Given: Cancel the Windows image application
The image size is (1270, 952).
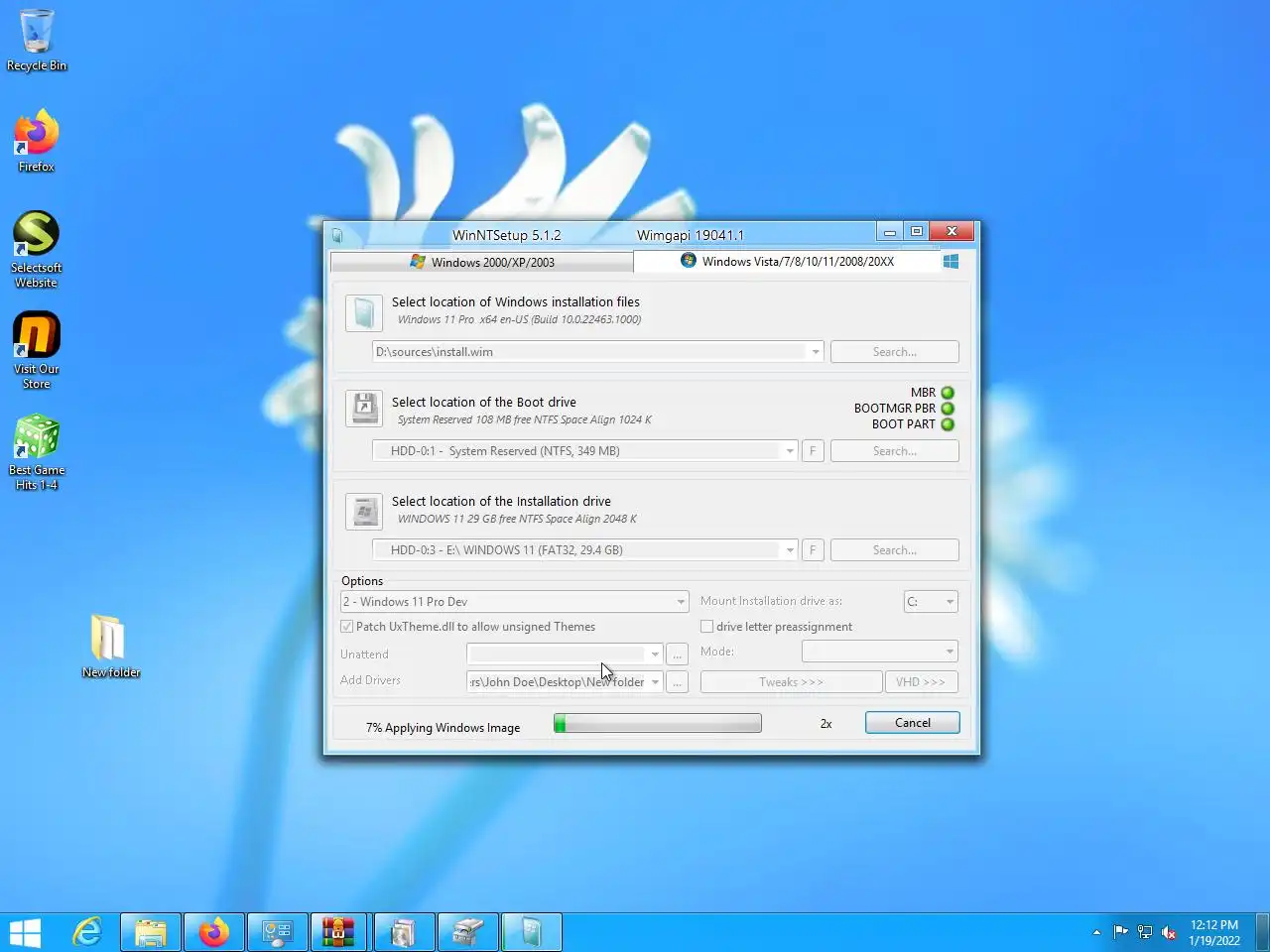Looking at the screenshot, I should point(912,723).
